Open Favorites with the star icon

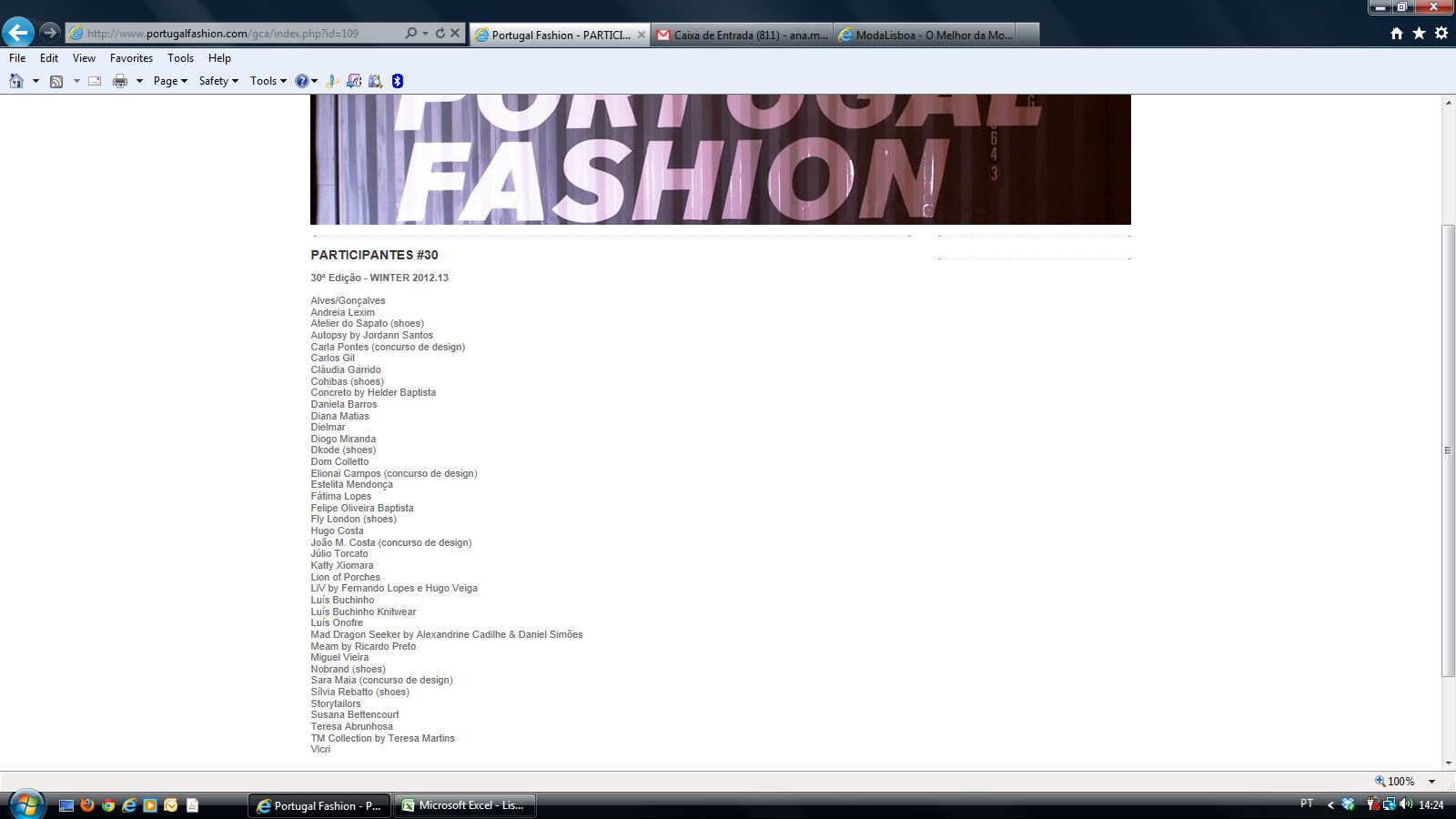point(1419,34)
